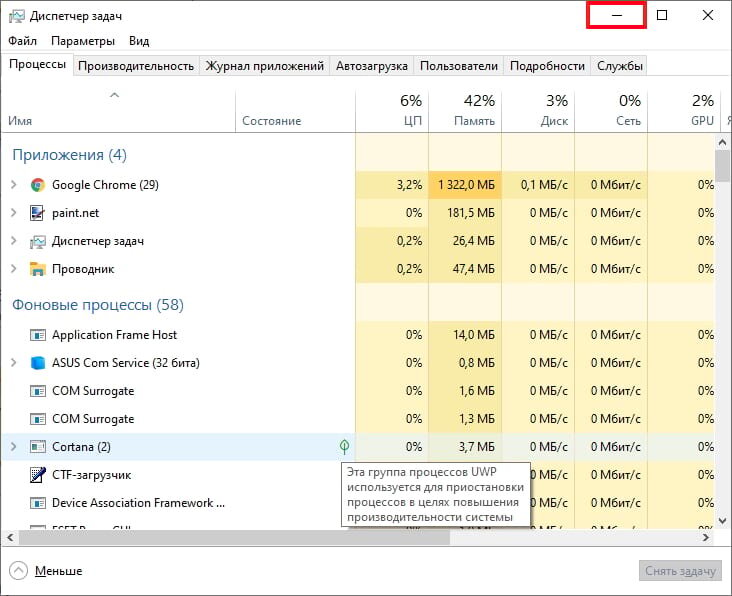
Task: Switch to the Производительность tab
Action: [136, 66]
